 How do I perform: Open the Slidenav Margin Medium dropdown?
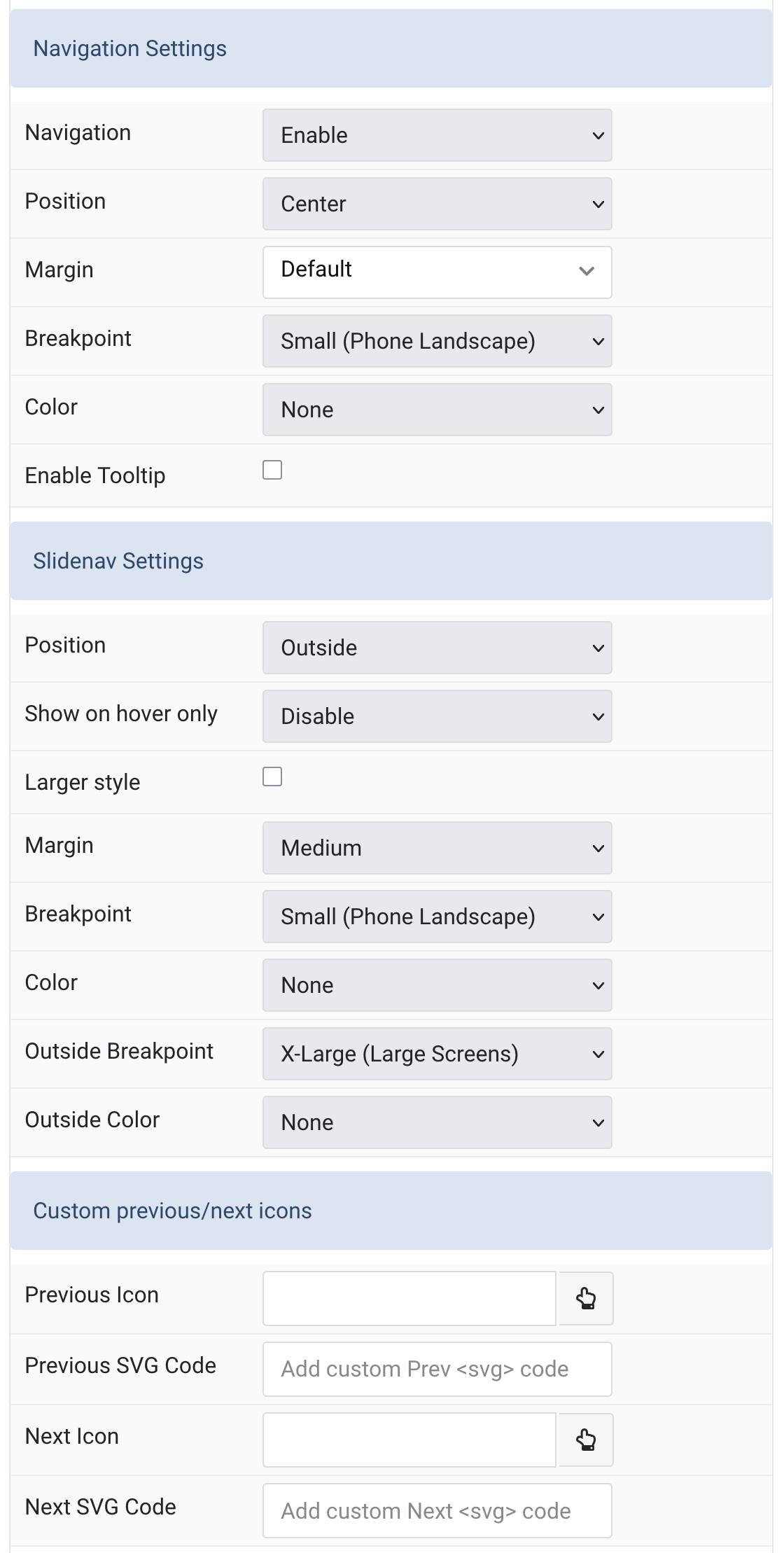(437, 848)
